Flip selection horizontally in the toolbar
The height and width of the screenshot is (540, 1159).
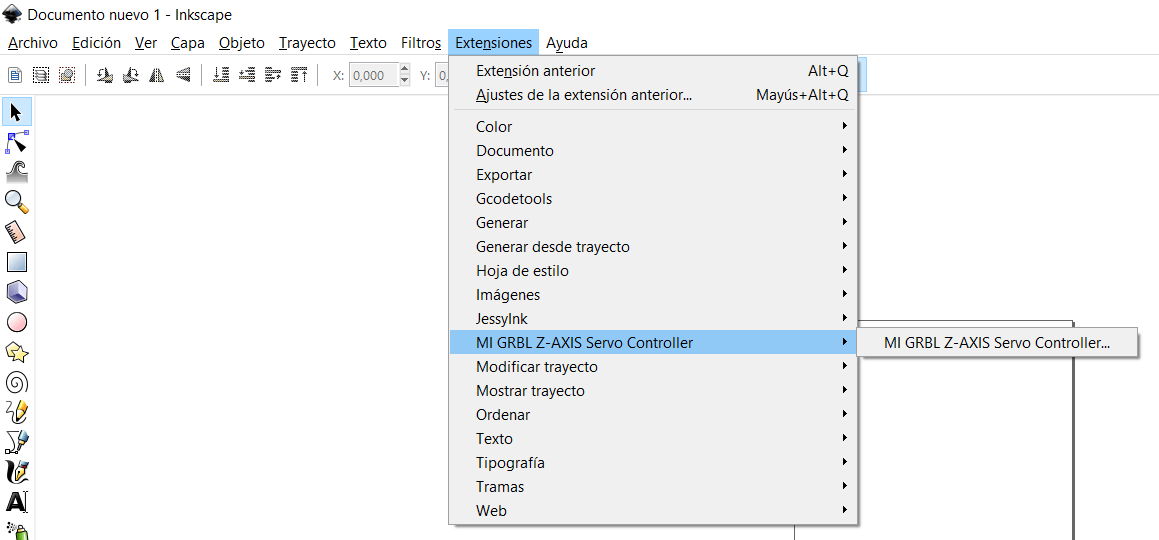pyautogui.click(x=157, y=75)
